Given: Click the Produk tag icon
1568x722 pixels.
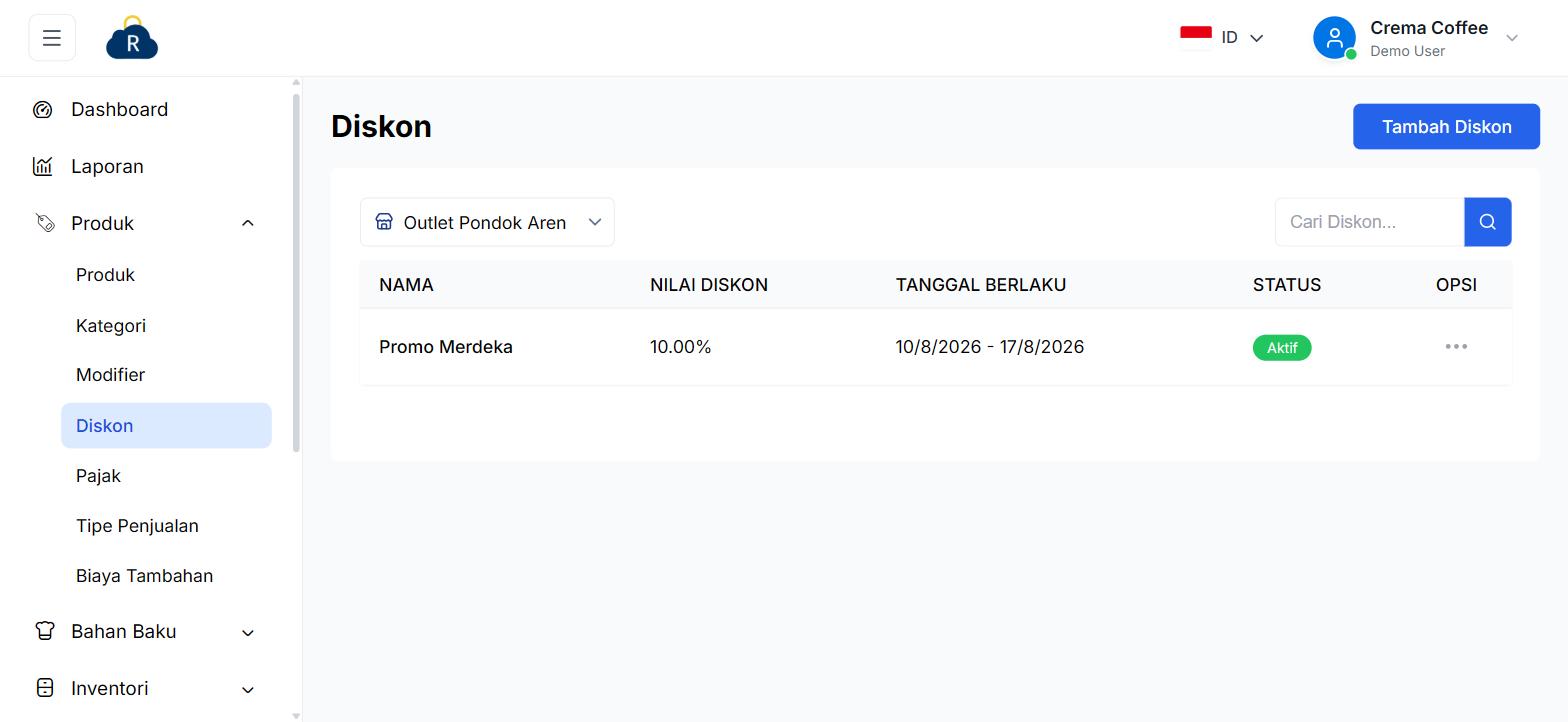Looking at the screenshot, I should 45,223.
